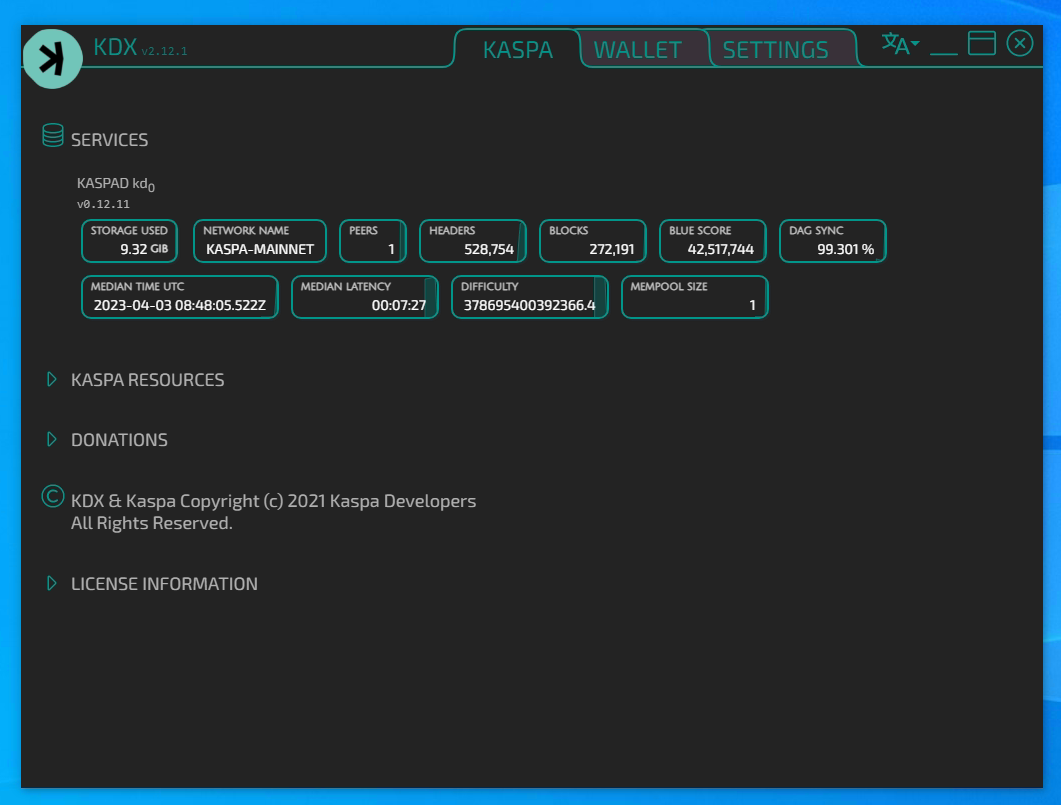This screenshot has width=1061, height=805.
Task: Click the Storage Used 9.32 GiB card
Action: pyautogui.click(x=129, y=241)
